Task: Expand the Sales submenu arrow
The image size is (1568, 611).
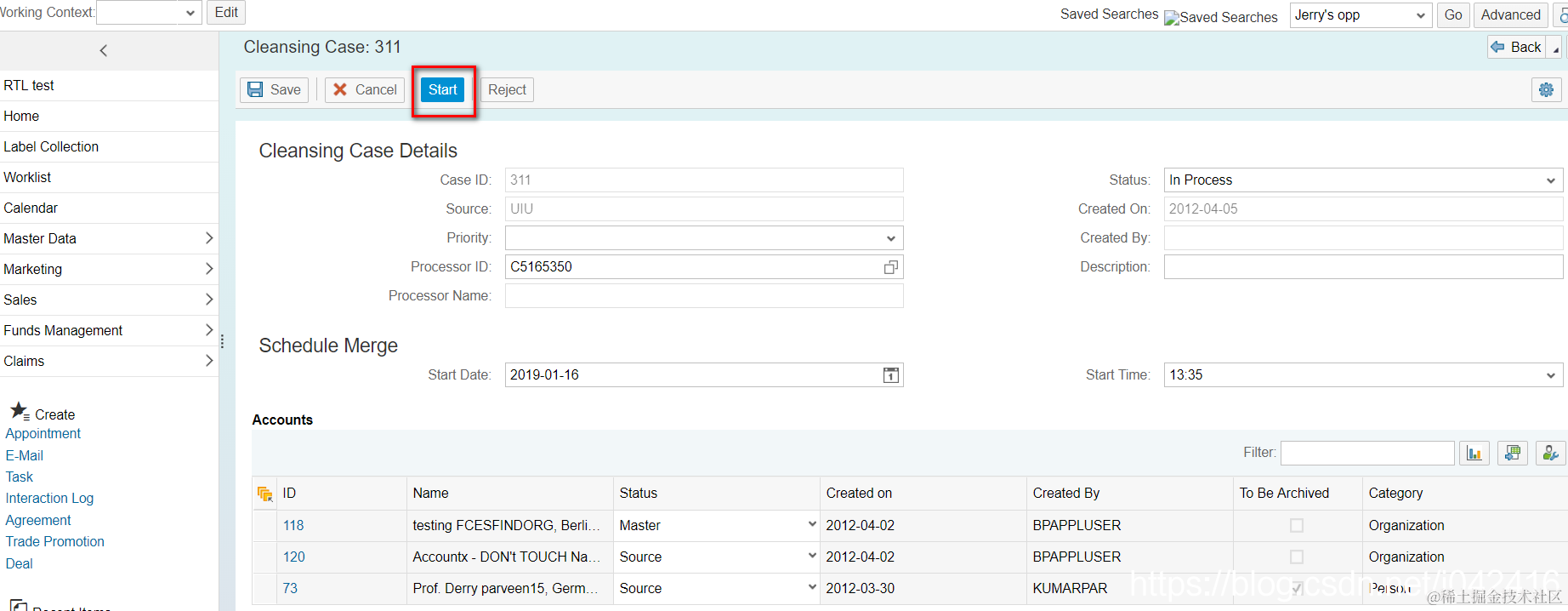Action: pyautogui.click(x=209, y=300)
